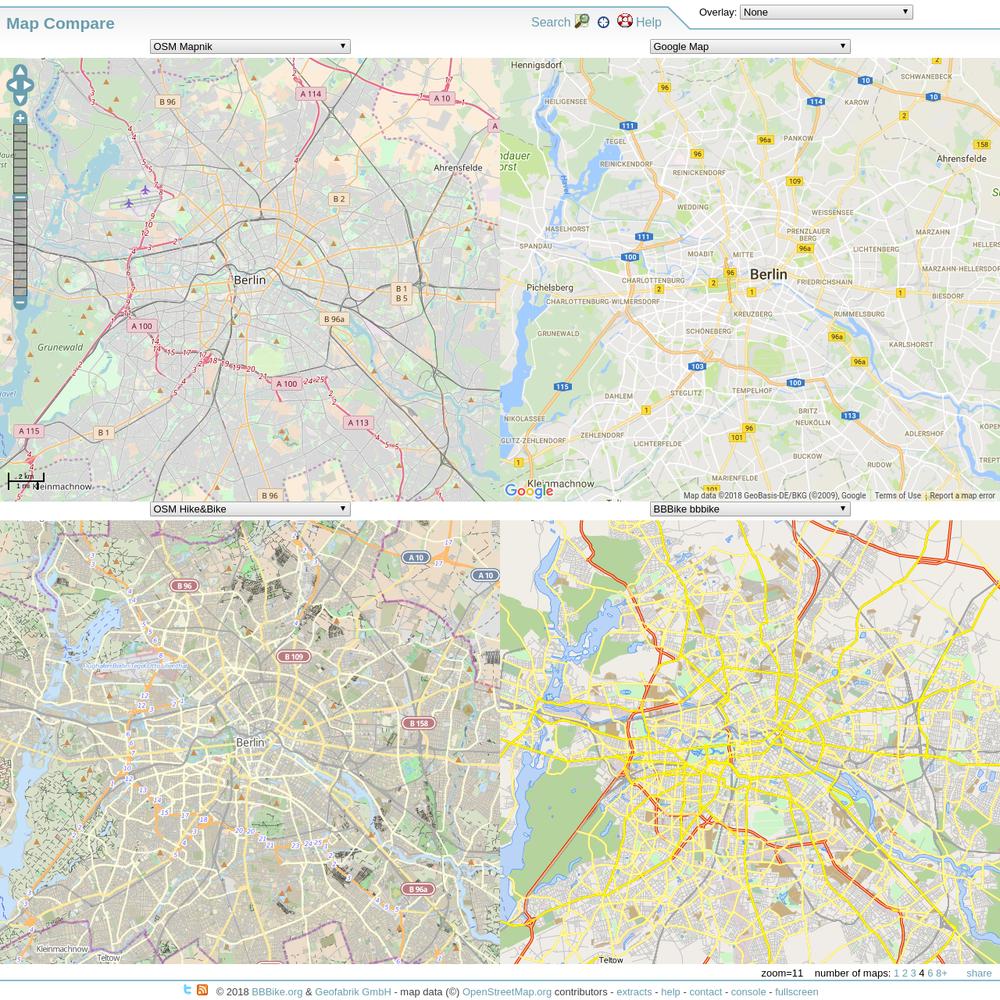Click Pichelsberg label on Google Map
The height and width of the screenshot is (1000, 1000).
click(x=550, y=288)
